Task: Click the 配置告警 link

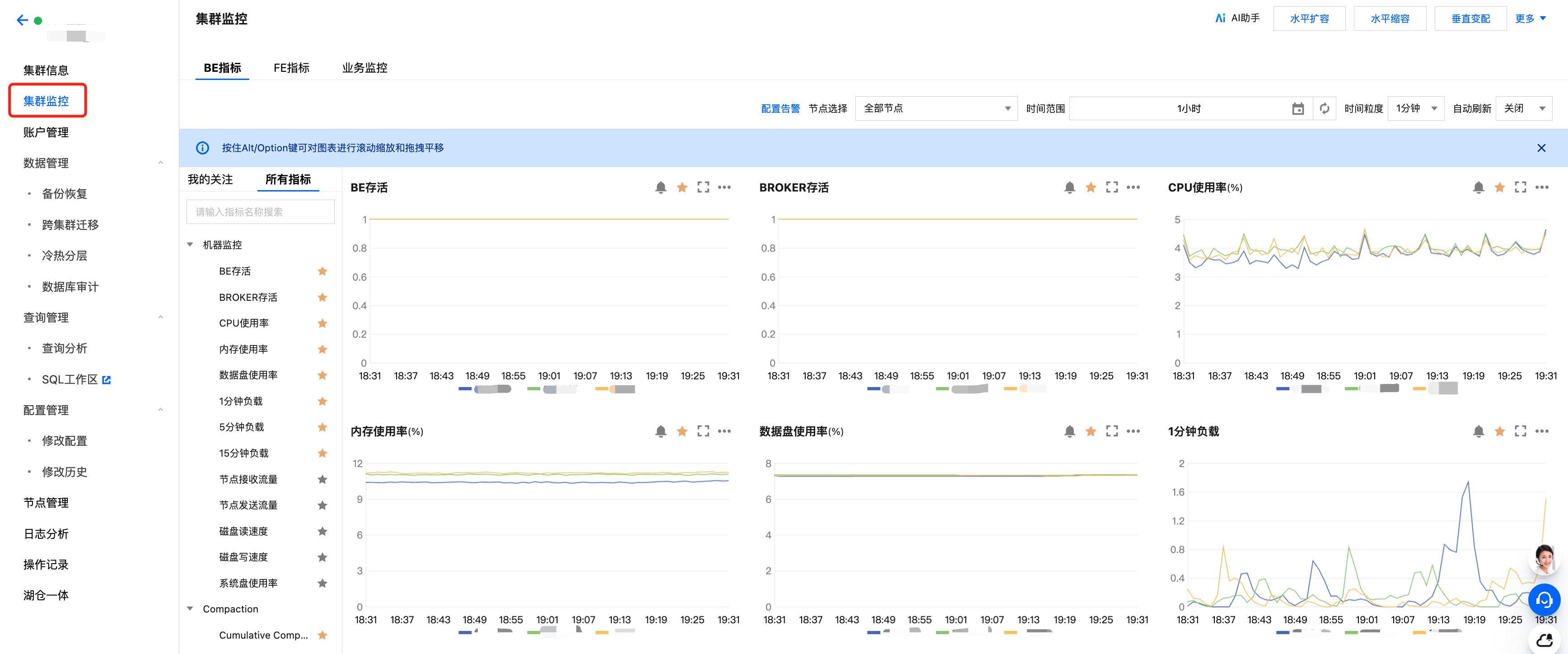Action: (780, 109)
